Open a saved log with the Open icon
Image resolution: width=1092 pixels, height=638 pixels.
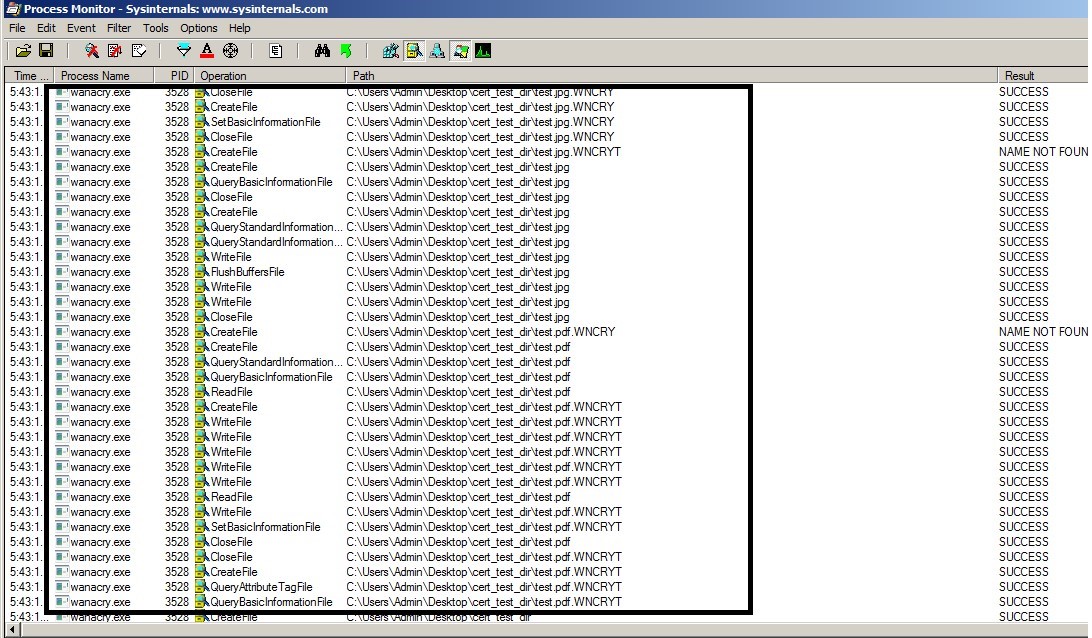click(x=23, y=51)
